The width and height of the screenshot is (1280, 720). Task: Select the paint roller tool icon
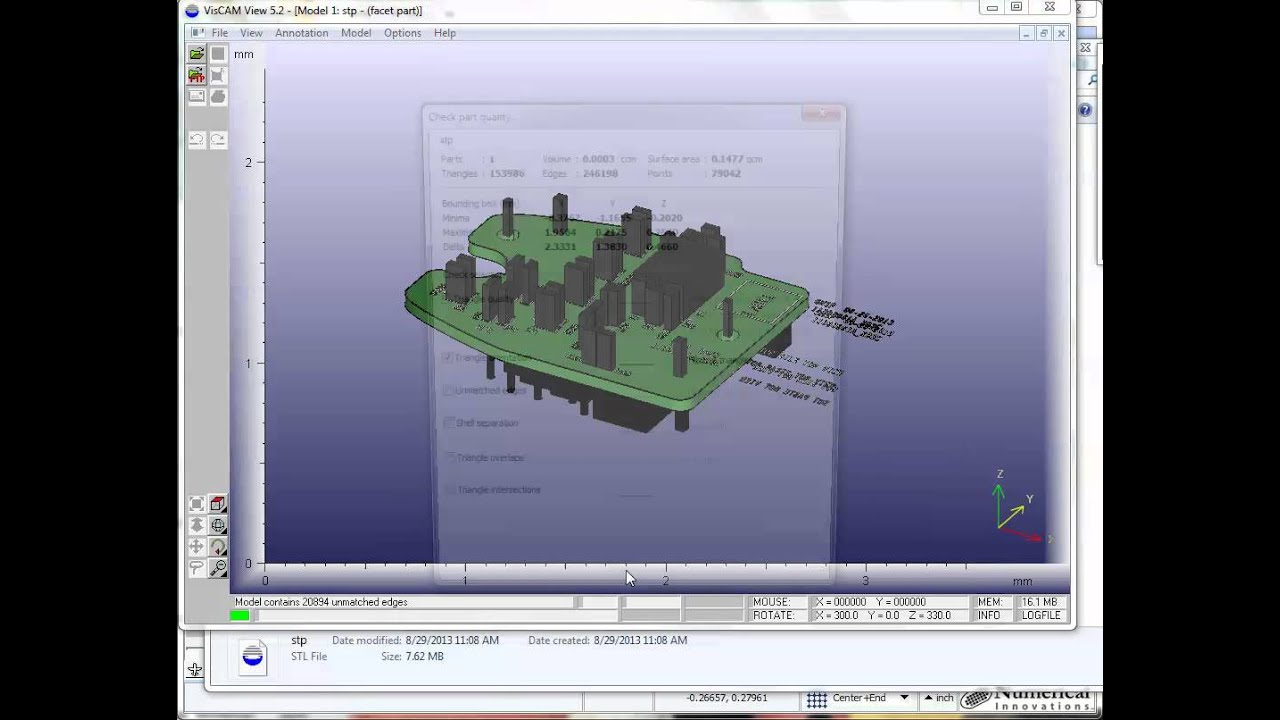[x=197, y=568]
